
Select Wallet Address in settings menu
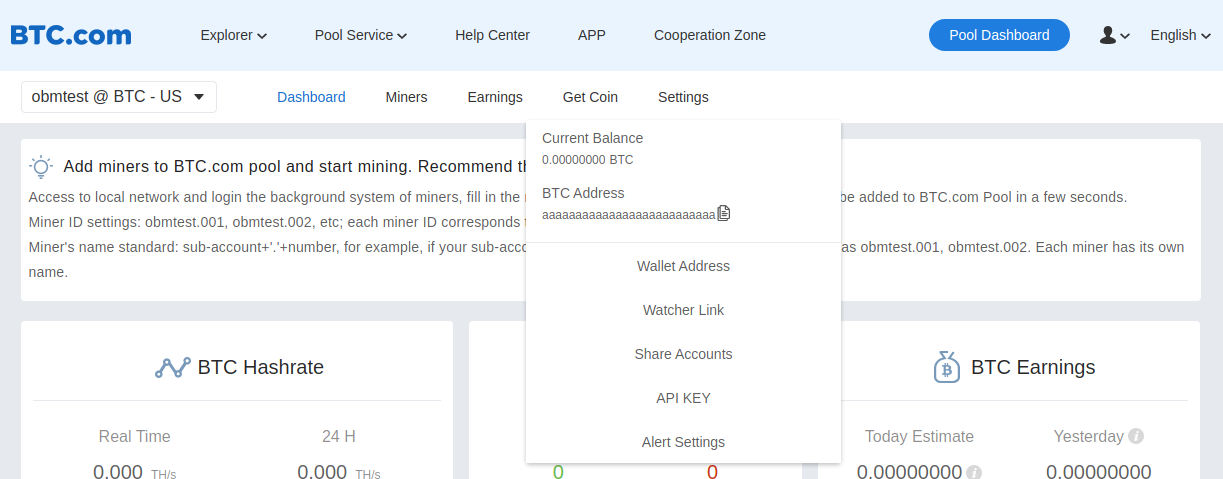[683, 266]
